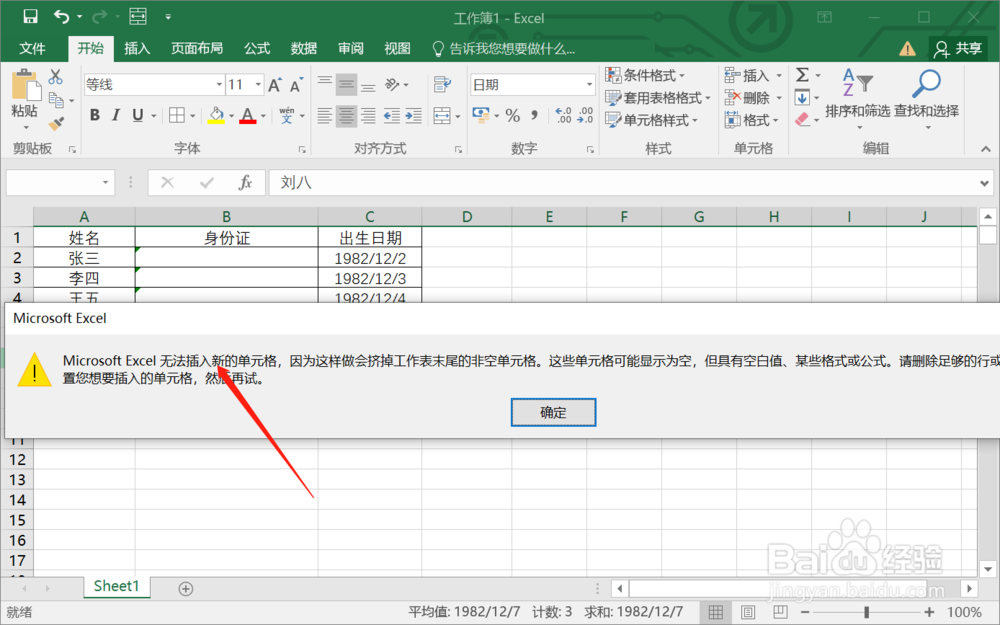This screenshot has height=625, width=1000.
Task: Switch to the 视图 tab
Action: pos(397,48)
